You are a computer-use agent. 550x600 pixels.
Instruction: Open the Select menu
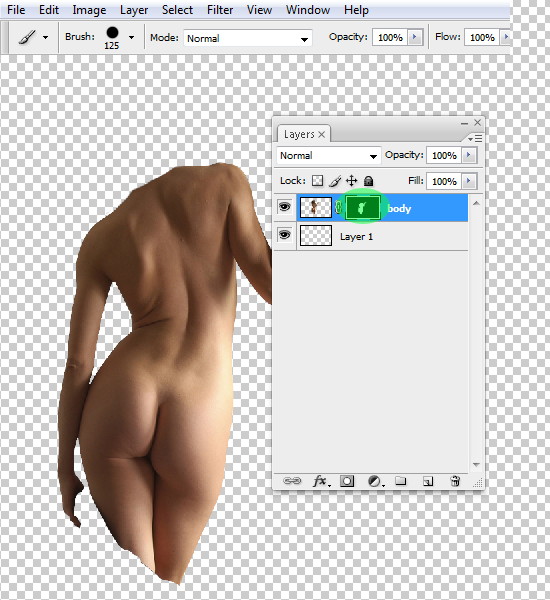[177, 10]
